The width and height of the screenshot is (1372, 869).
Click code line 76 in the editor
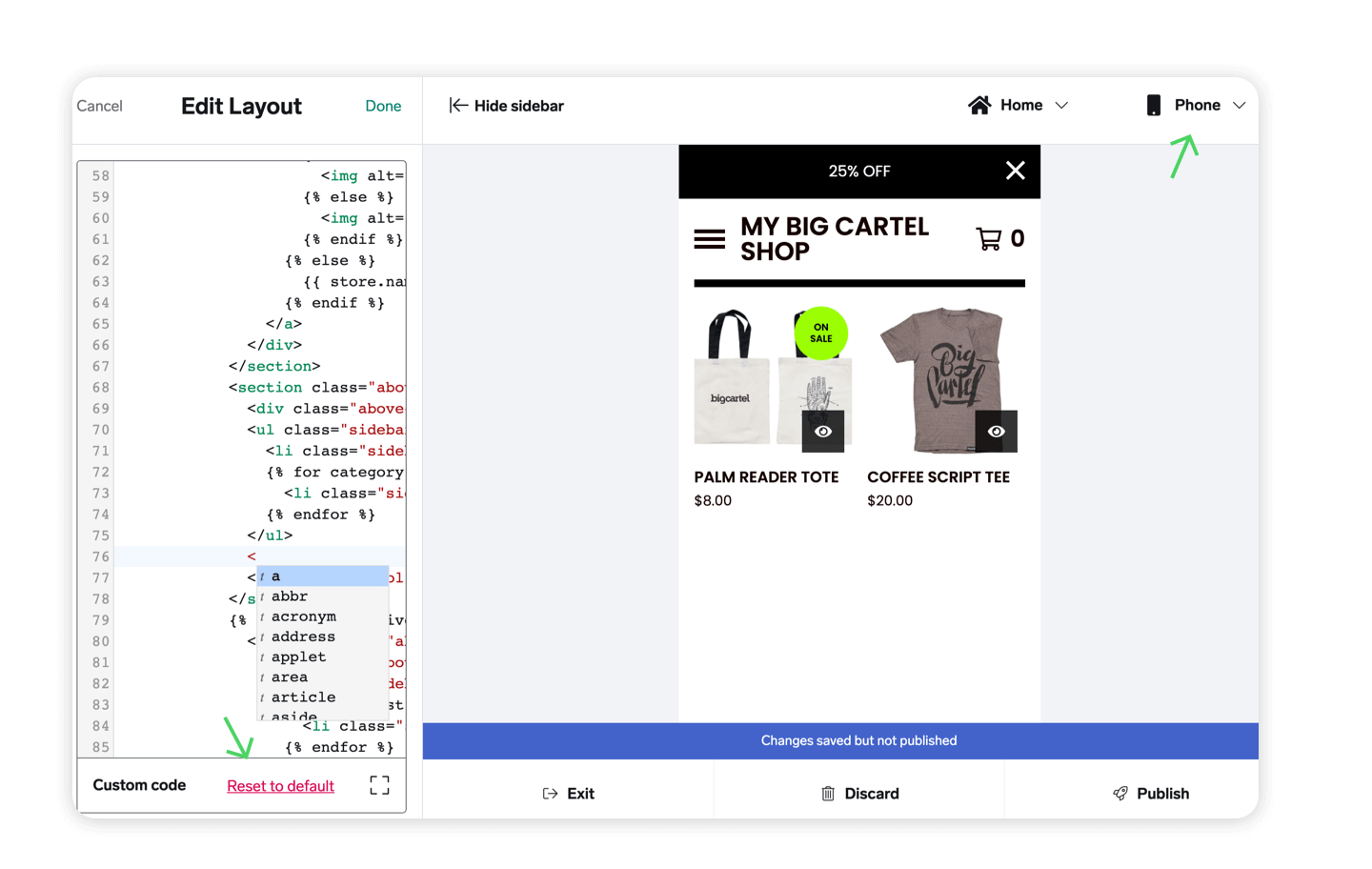[x=259, y=556]
